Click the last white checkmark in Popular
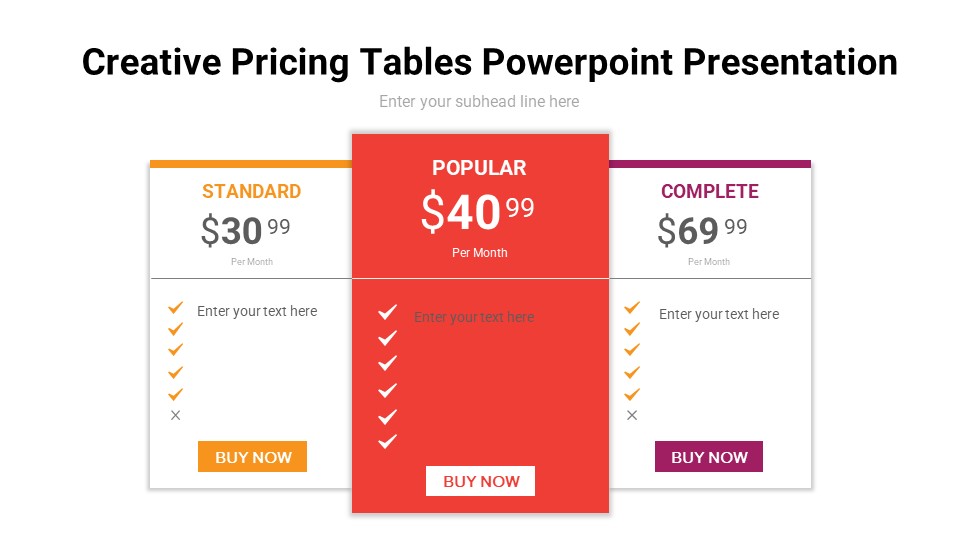 388,441
